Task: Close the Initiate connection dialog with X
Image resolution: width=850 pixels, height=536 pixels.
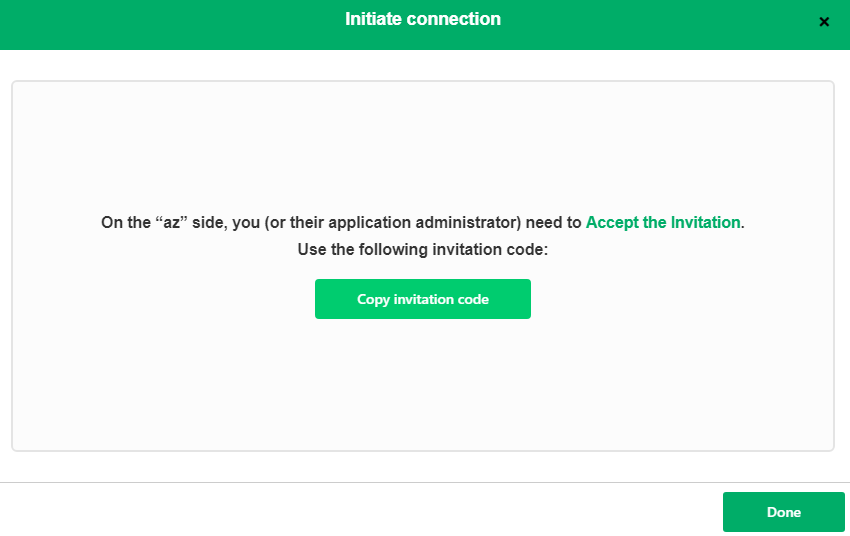Action: 824,22
